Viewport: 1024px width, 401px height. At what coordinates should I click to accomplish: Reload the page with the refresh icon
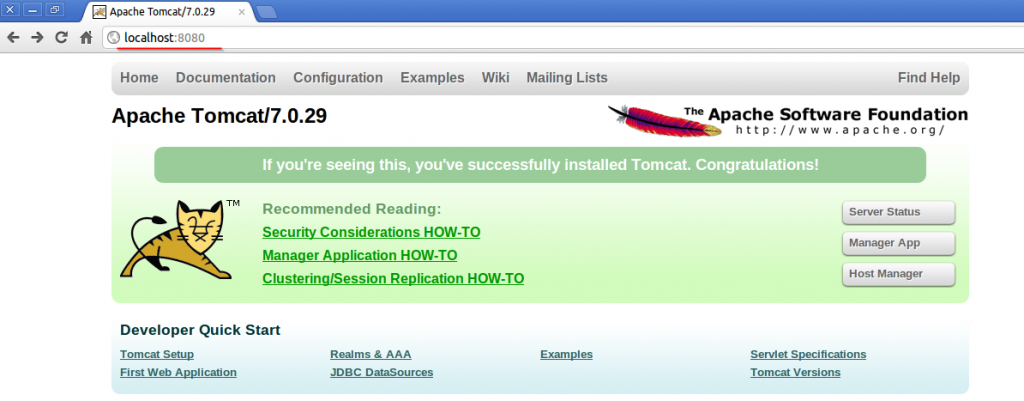pyautogui.click(x=61, y=38)
